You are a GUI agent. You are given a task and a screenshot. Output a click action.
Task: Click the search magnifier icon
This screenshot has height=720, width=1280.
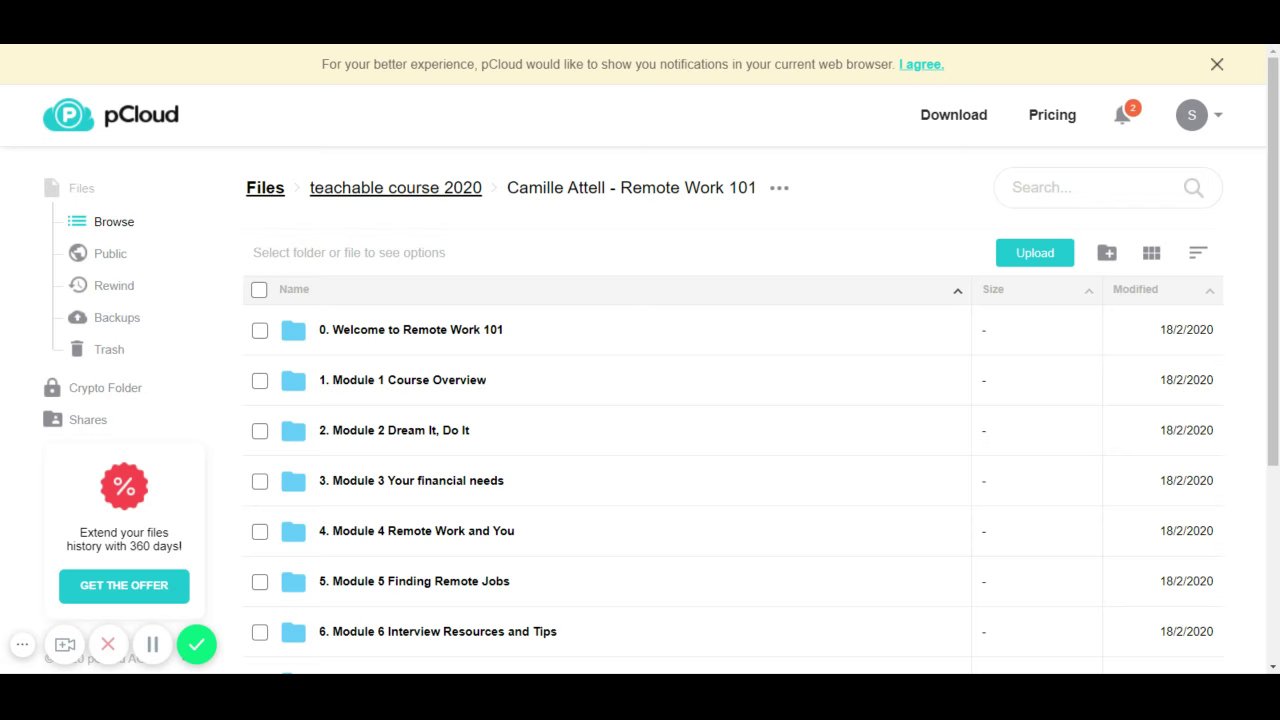1193,187
